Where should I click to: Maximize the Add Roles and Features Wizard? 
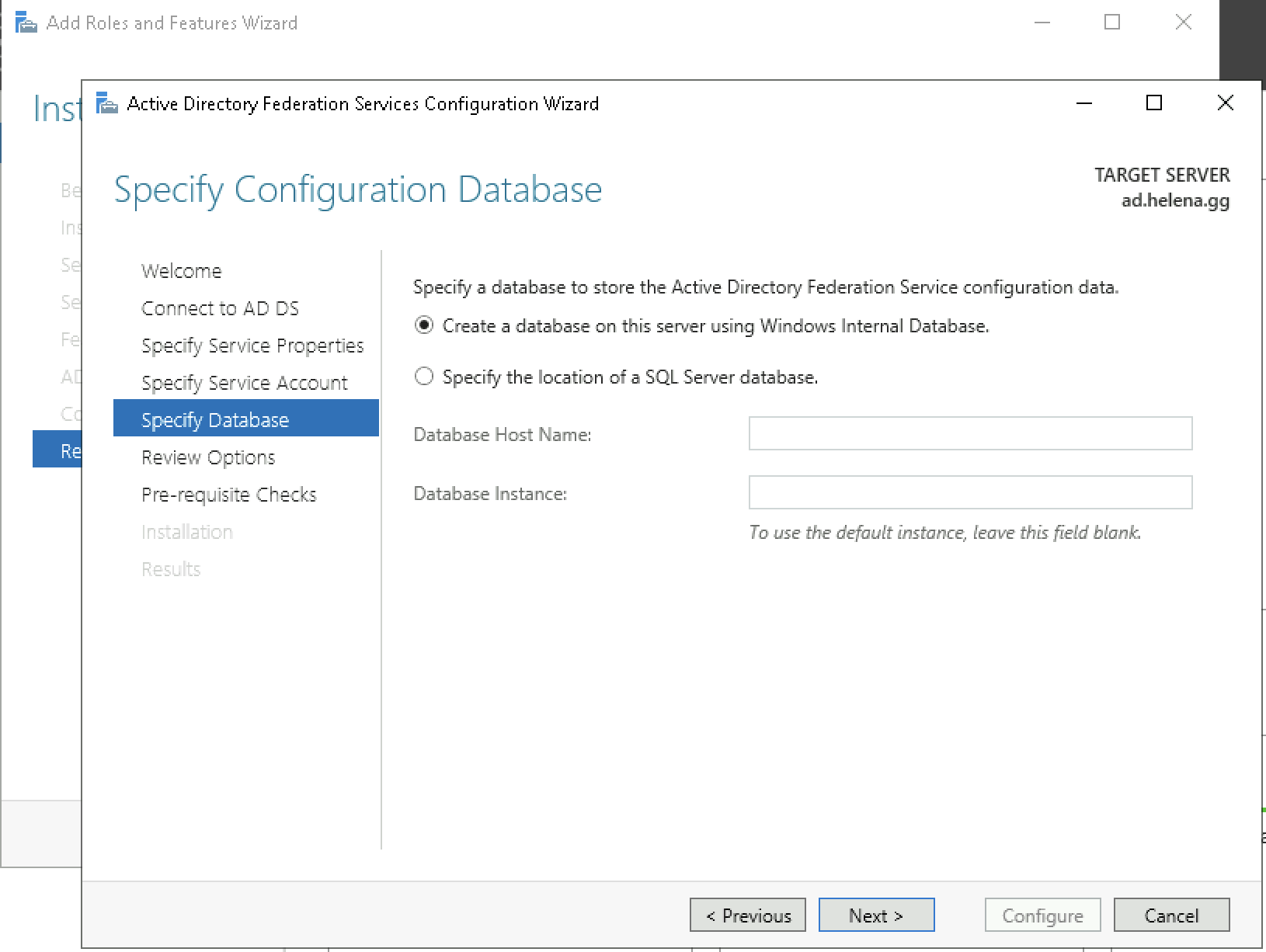tap(1112, 23)
